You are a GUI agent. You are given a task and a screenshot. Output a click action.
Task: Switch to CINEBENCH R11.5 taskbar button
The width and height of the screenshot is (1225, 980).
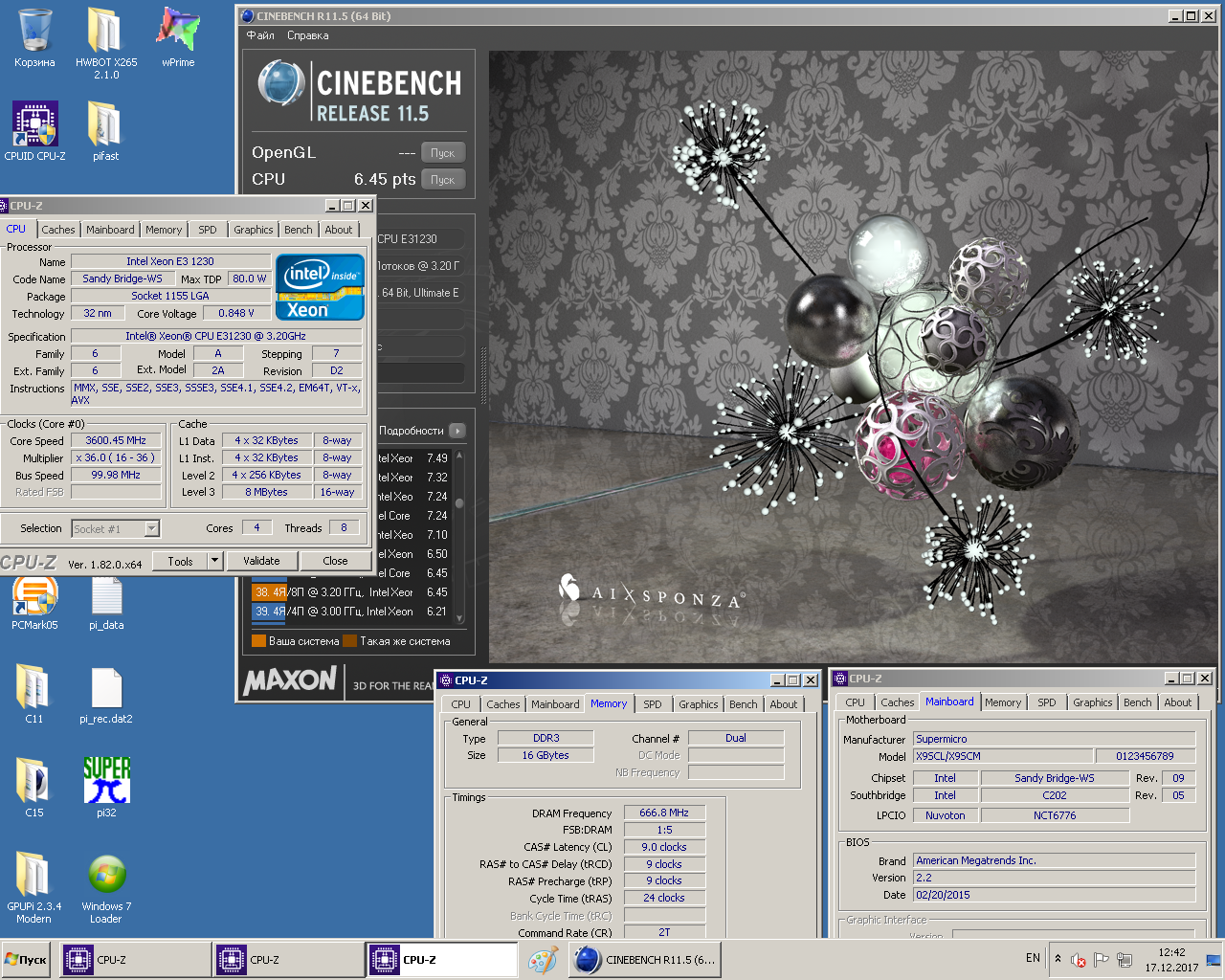pos(644,959)
